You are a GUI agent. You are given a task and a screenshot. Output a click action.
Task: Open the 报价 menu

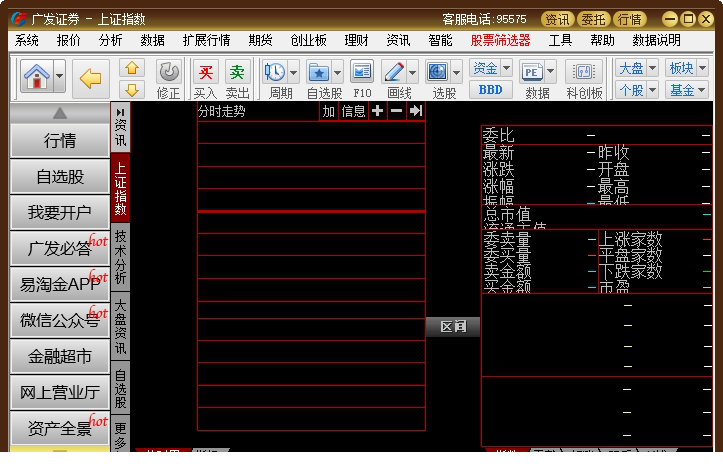click(69, 41)
